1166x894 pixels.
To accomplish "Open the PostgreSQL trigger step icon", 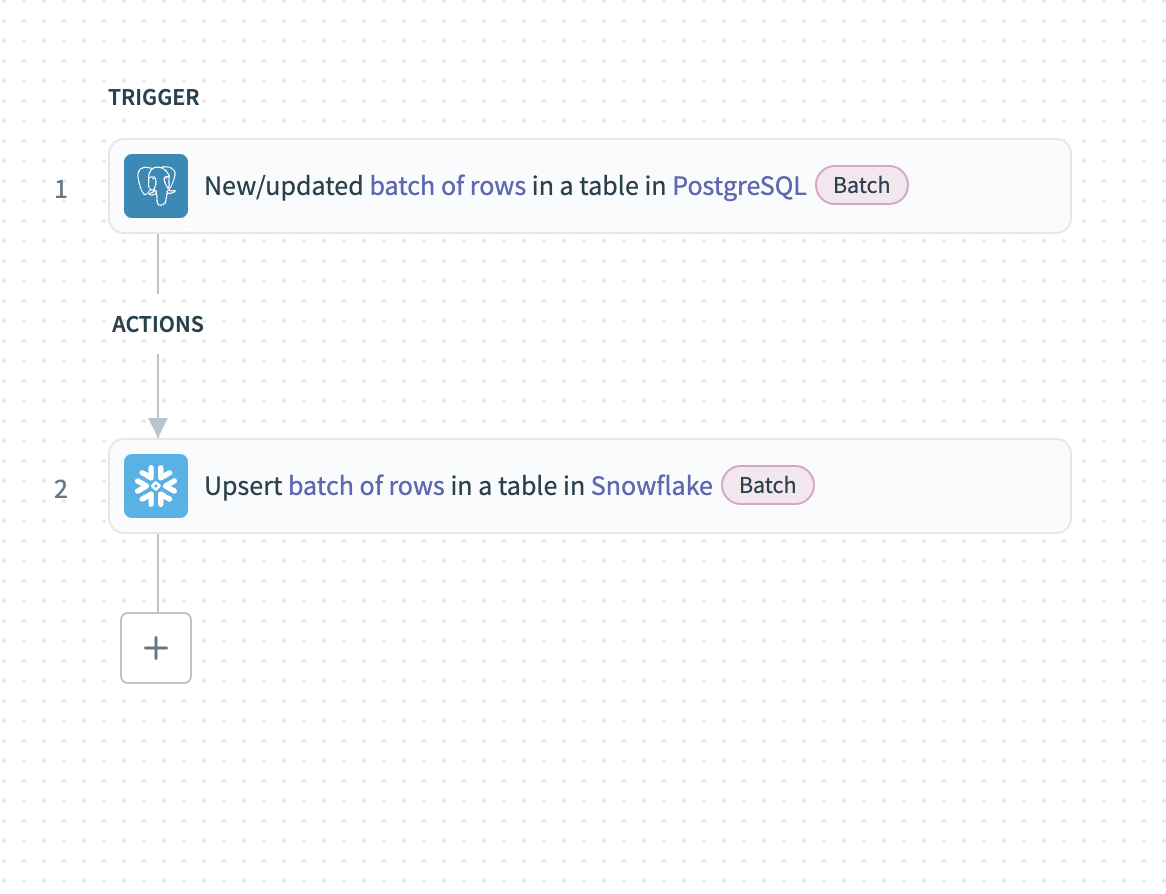I will tap(155, 185).
